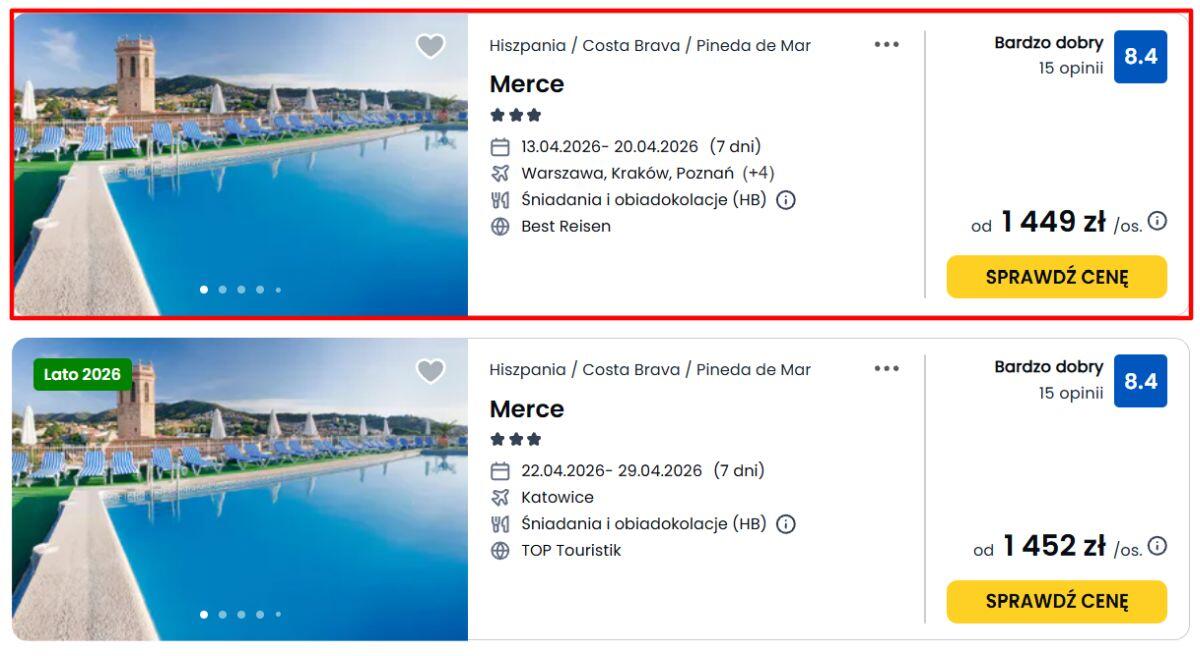Click the Lato 2026 green badge
The height and width of the screenshot is (656, 1200).
click(x=82, y=375)
